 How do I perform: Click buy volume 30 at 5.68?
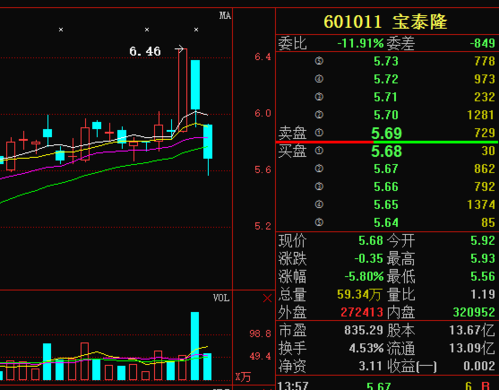pyautogui.click(x=488, y=151)
